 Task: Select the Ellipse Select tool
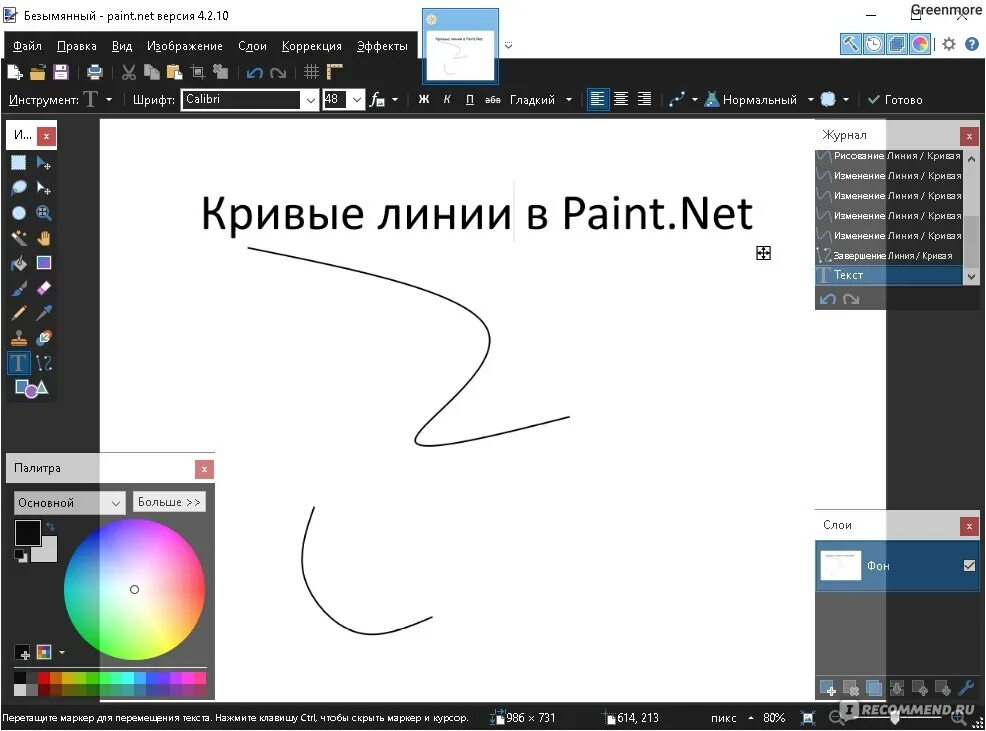coord(19,213)
